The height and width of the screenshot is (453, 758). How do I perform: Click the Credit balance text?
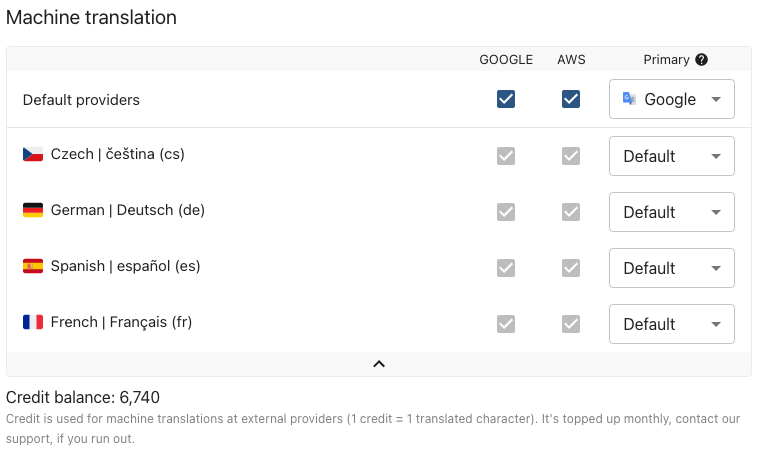(83, 397)
